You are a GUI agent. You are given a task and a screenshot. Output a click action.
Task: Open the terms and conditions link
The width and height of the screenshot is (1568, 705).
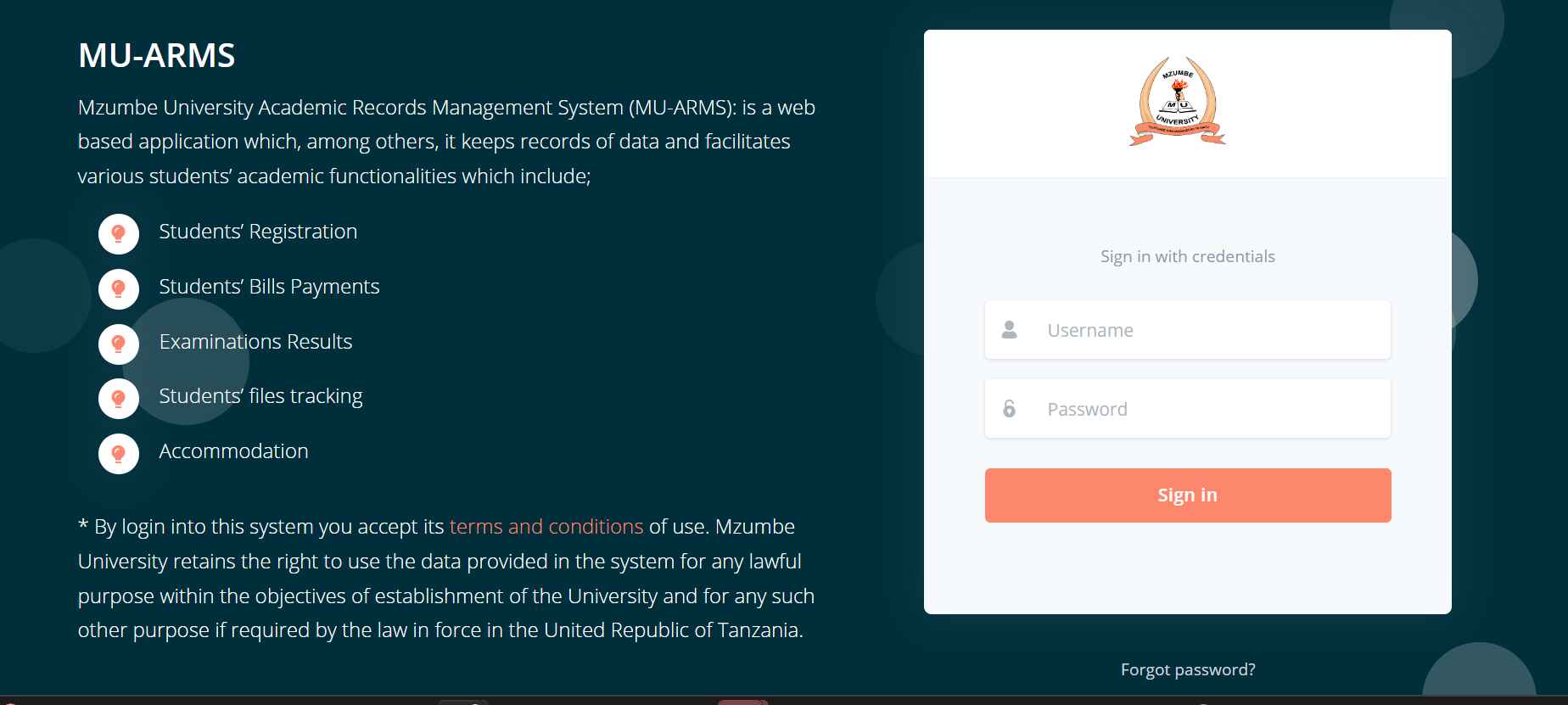click(546, 527)
